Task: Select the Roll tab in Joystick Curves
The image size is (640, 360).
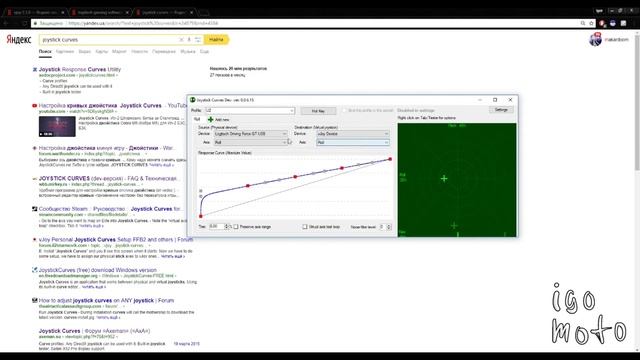Action: pos(197,120)
